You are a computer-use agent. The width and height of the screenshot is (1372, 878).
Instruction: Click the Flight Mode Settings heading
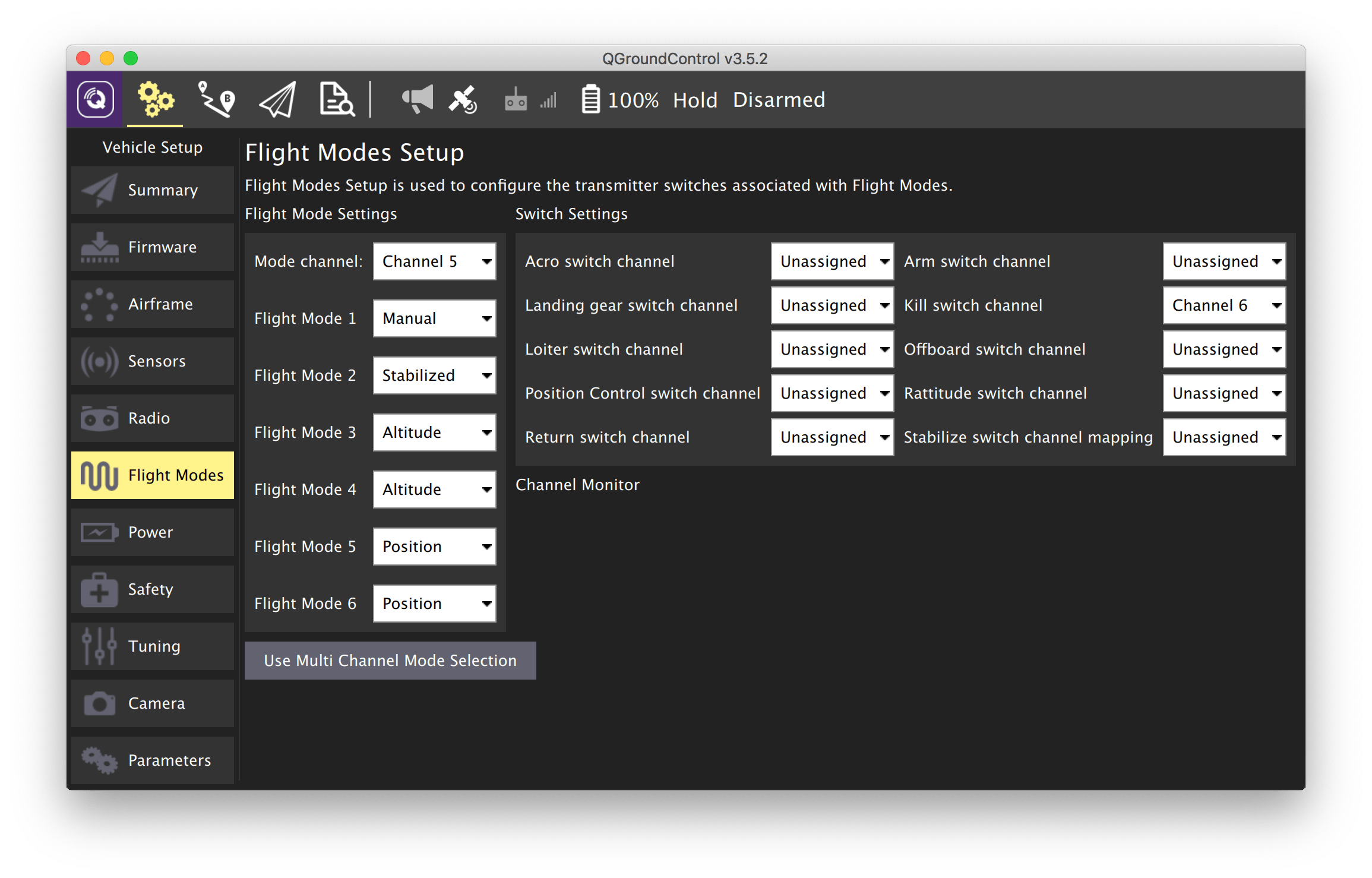[x=321, y=214]
